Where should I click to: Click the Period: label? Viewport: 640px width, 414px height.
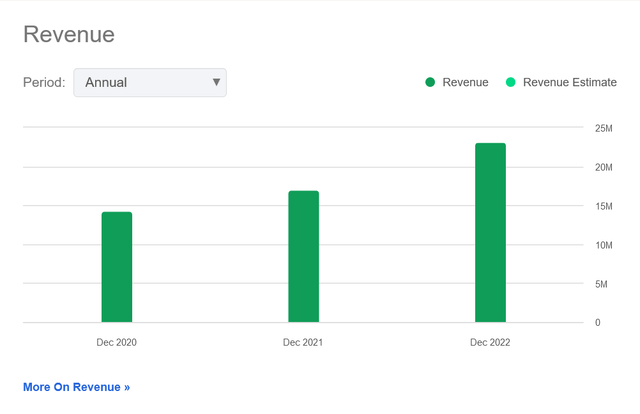pos(44,82)
